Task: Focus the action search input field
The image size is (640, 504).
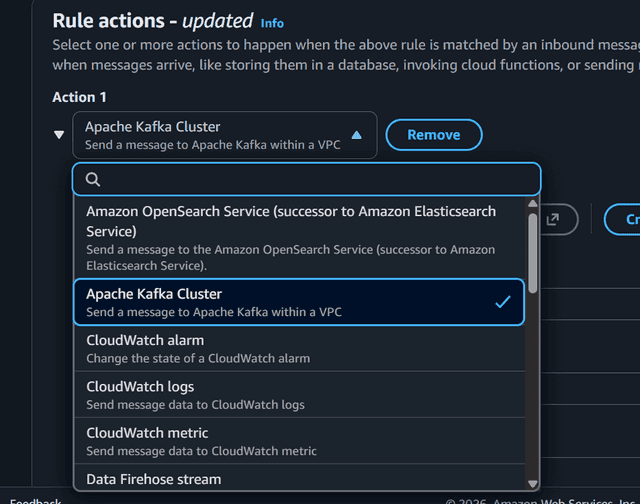Action: click(x=307, y=179)
